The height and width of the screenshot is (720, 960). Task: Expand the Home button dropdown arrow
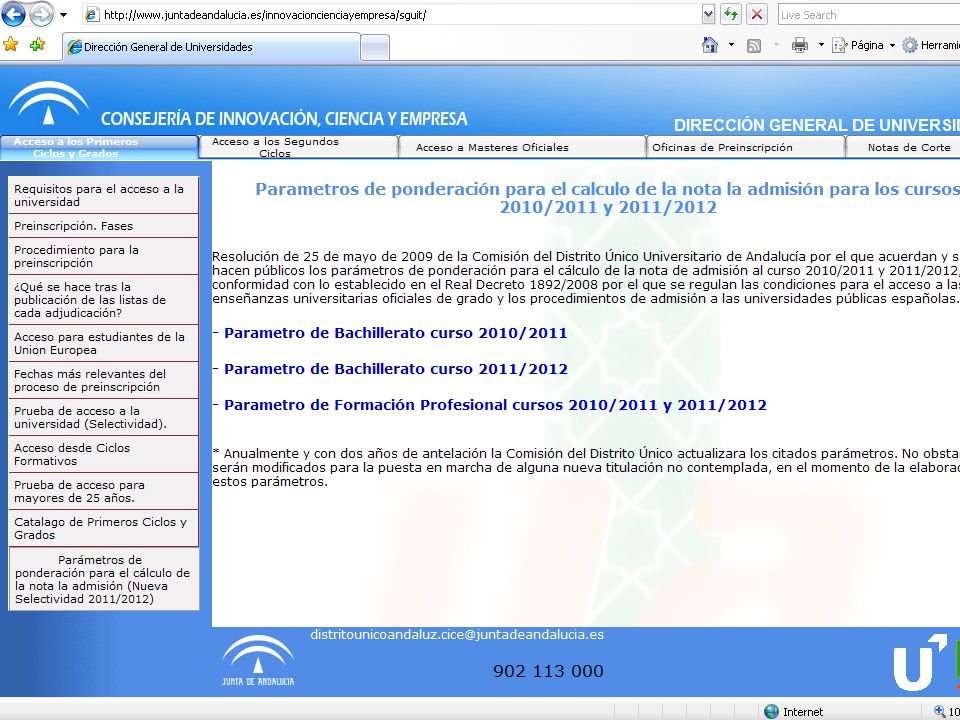[731, 45]
